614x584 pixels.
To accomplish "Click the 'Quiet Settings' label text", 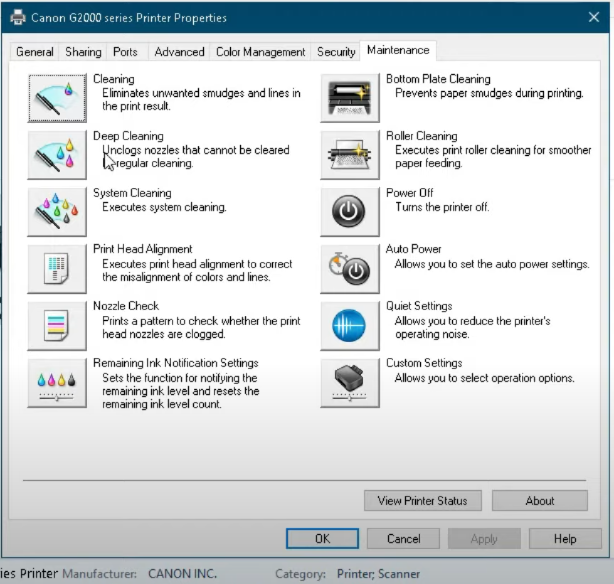I will pyautogui.click(x=419, y=306).
